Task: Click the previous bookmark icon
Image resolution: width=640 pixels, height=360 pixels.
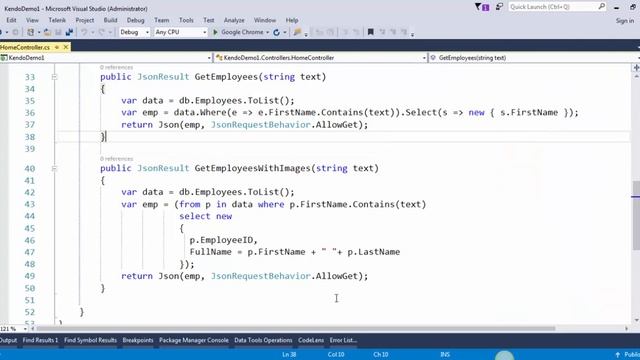Action: (x=382, y=32)
